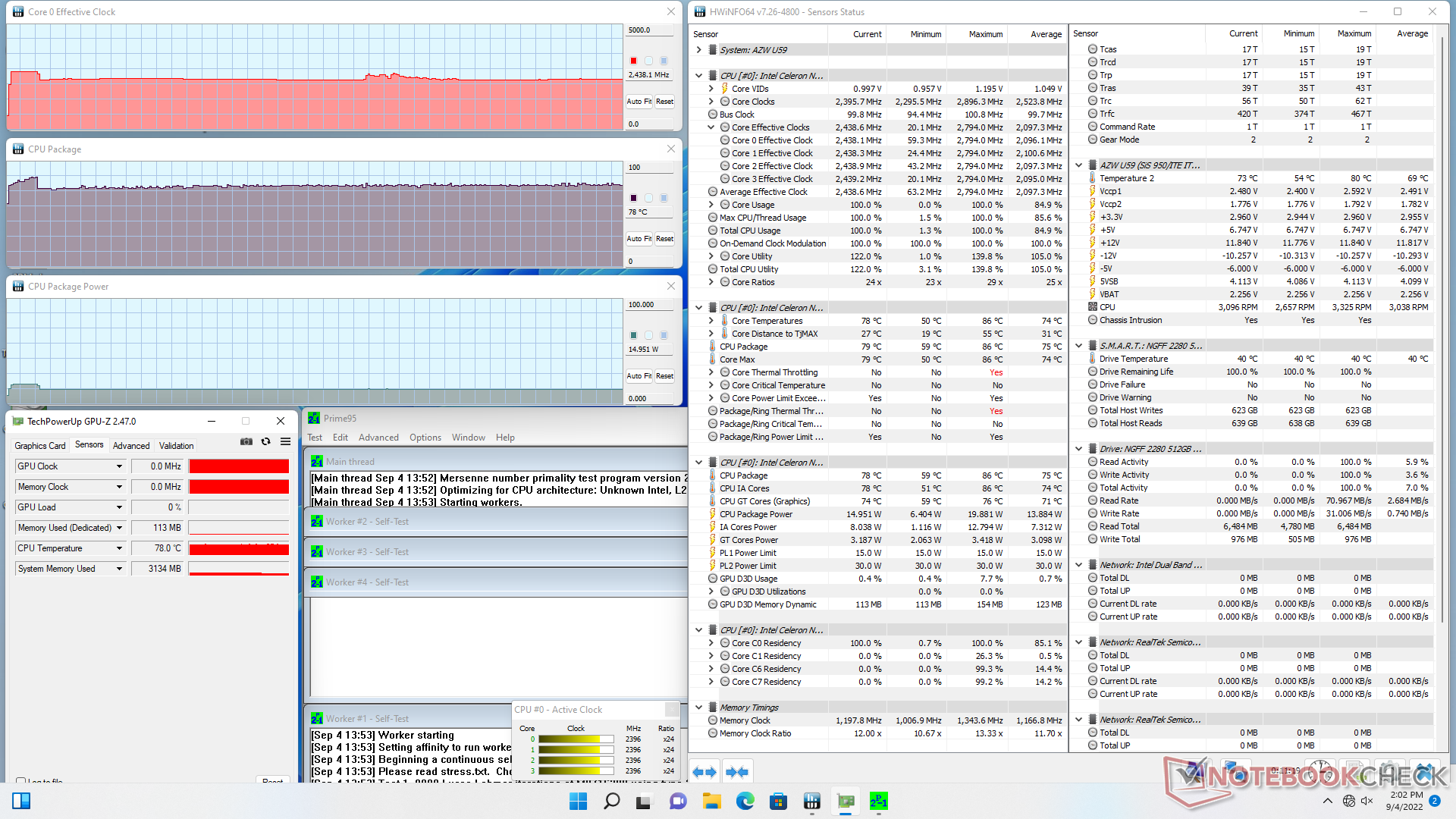Open the GPU-Z hamburger menu icon
Viewport: 1456px width, 819px height.
(x=285, y=442)
